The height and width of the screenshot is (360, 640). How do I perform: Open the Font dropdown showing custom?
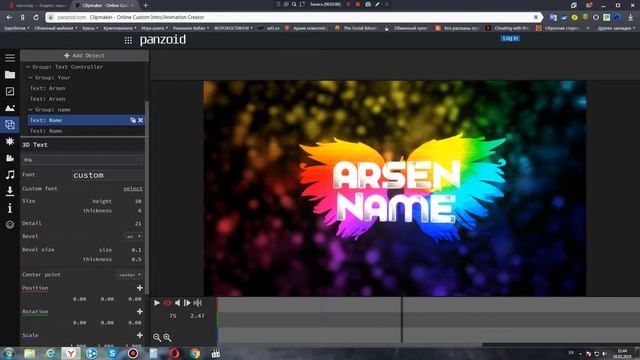(x=107, y=175)
